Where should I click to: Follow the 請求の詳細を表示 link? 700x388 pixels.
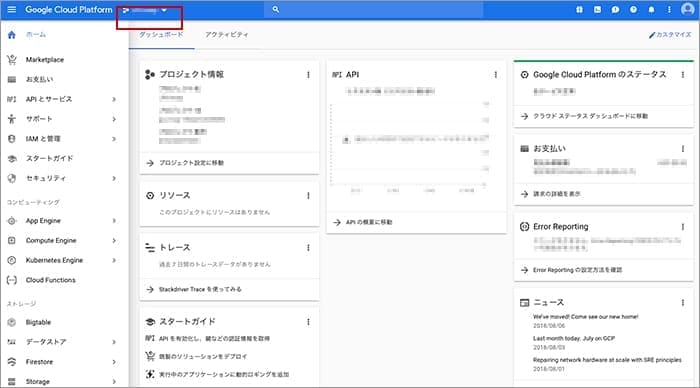click(557, 194)
